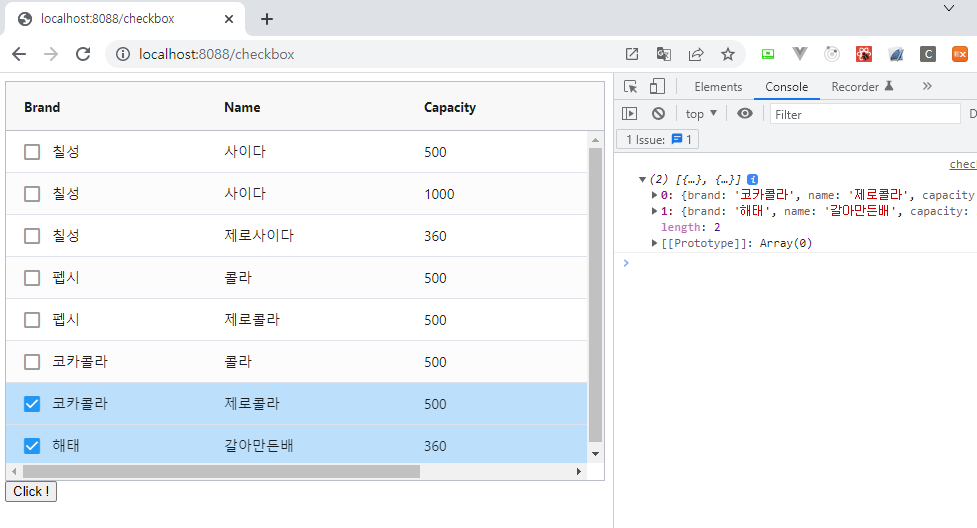Expand the [[Prototype]] Array(0) entry
The width and height of the screenshot is (977, 528).
pos(654,243)
